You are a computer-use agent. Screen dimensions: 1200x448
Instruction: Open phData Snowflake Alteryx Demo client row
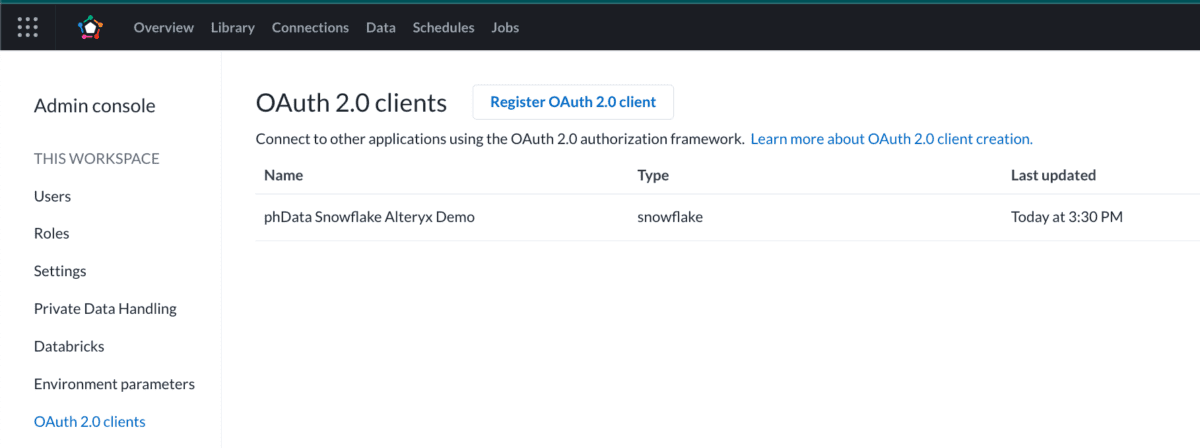[x=728, y=217]
